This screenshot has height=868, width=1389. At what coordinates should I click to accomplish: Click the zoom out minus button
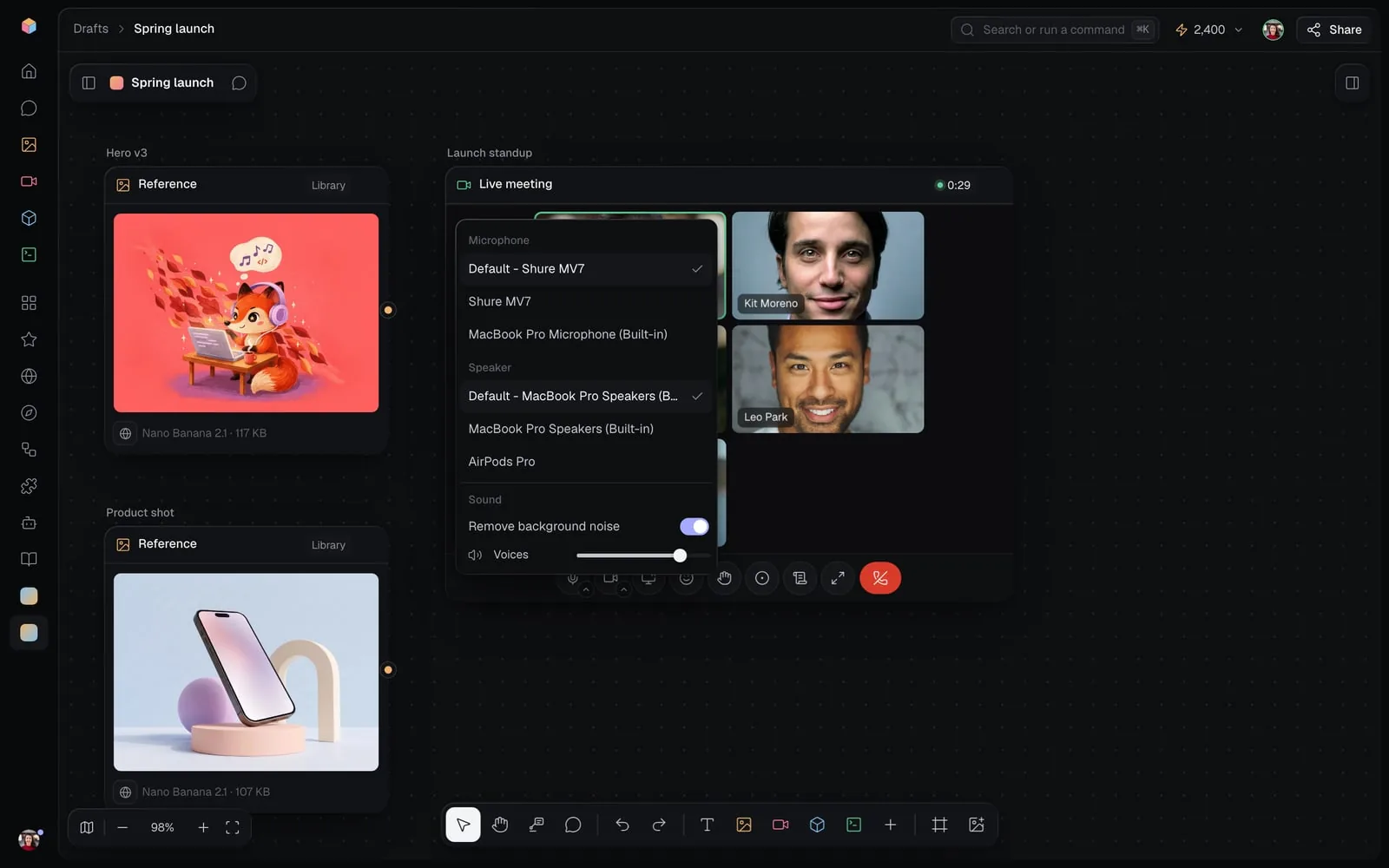(122, 827)
